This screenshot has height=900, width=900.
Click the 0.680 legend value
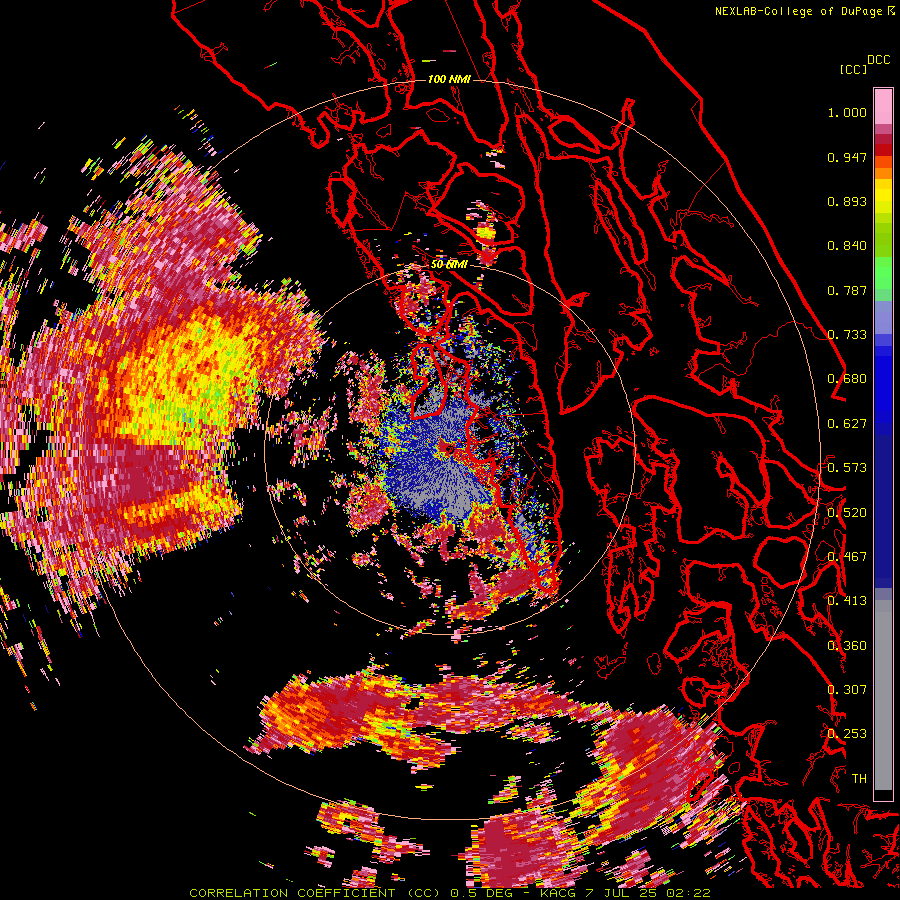tap(847, 379)
